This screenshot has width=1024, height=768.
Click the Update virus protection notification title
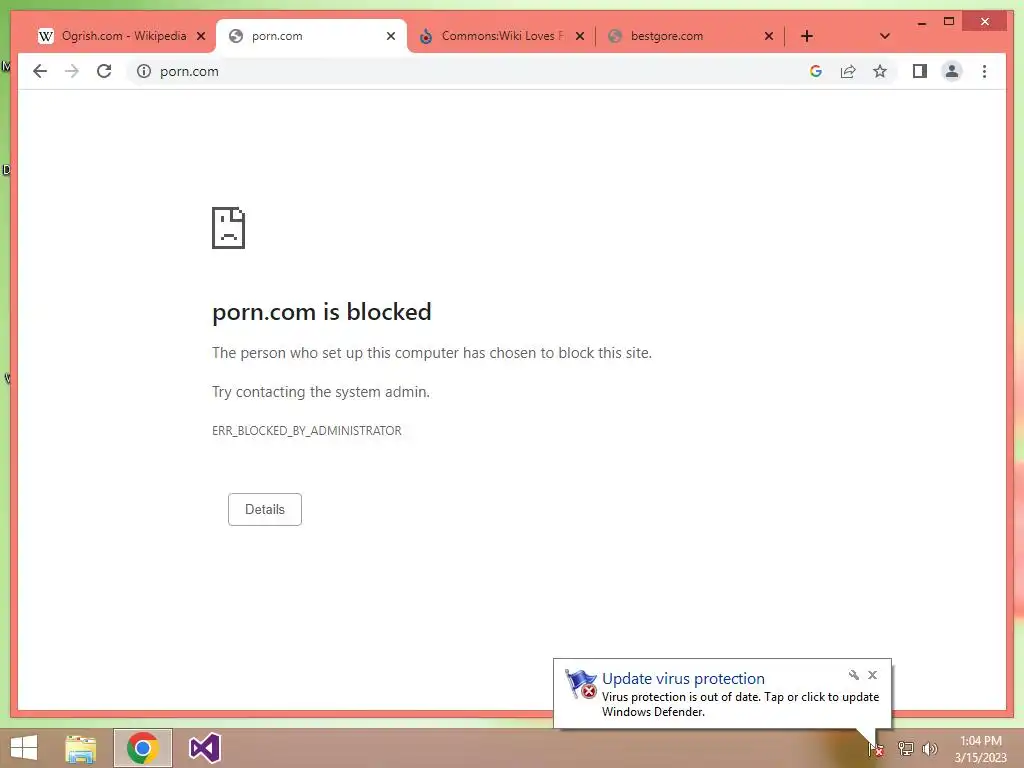683,679
